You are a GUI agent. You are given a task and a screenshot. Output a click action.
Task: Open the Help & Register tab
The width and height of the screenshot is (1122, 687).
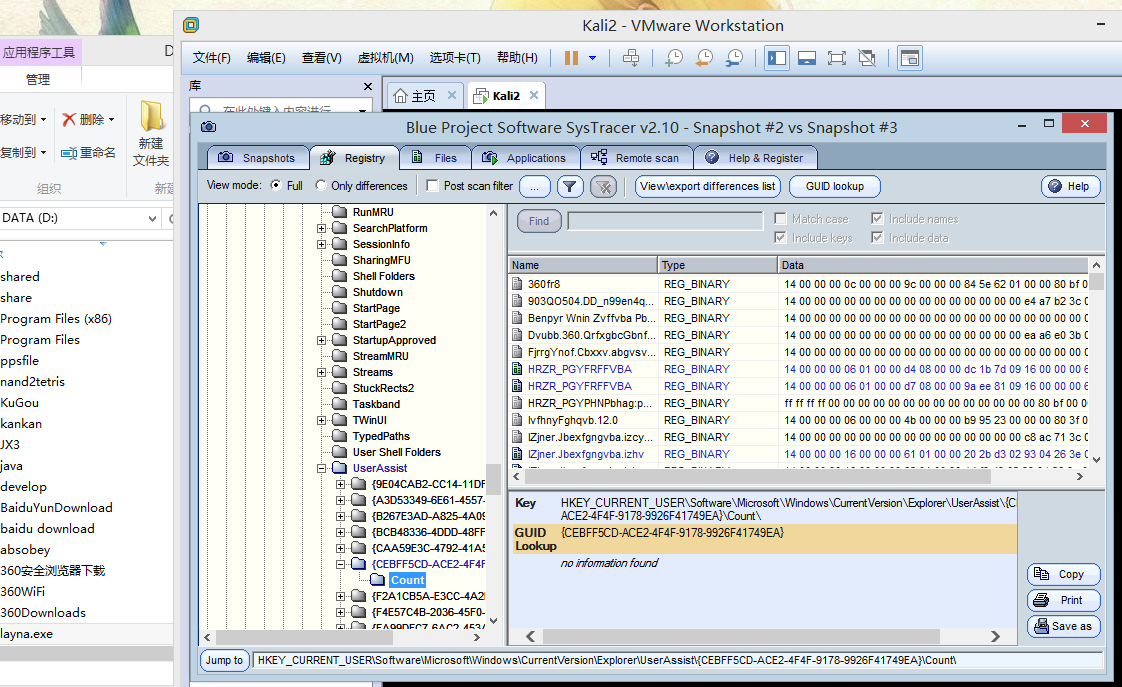[755, 157]
